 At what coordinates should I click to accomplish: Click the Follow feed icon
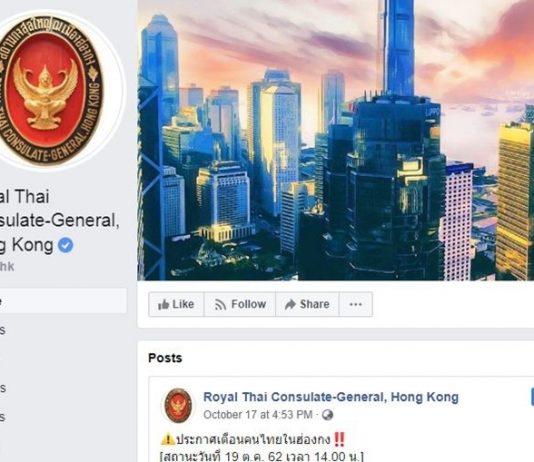[x=220, y=305]
